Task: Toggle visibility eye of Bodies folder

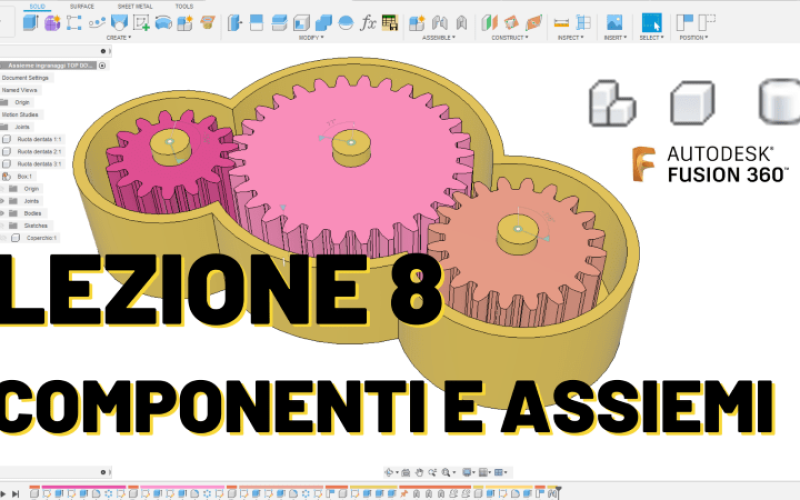Action: point(2,213)
